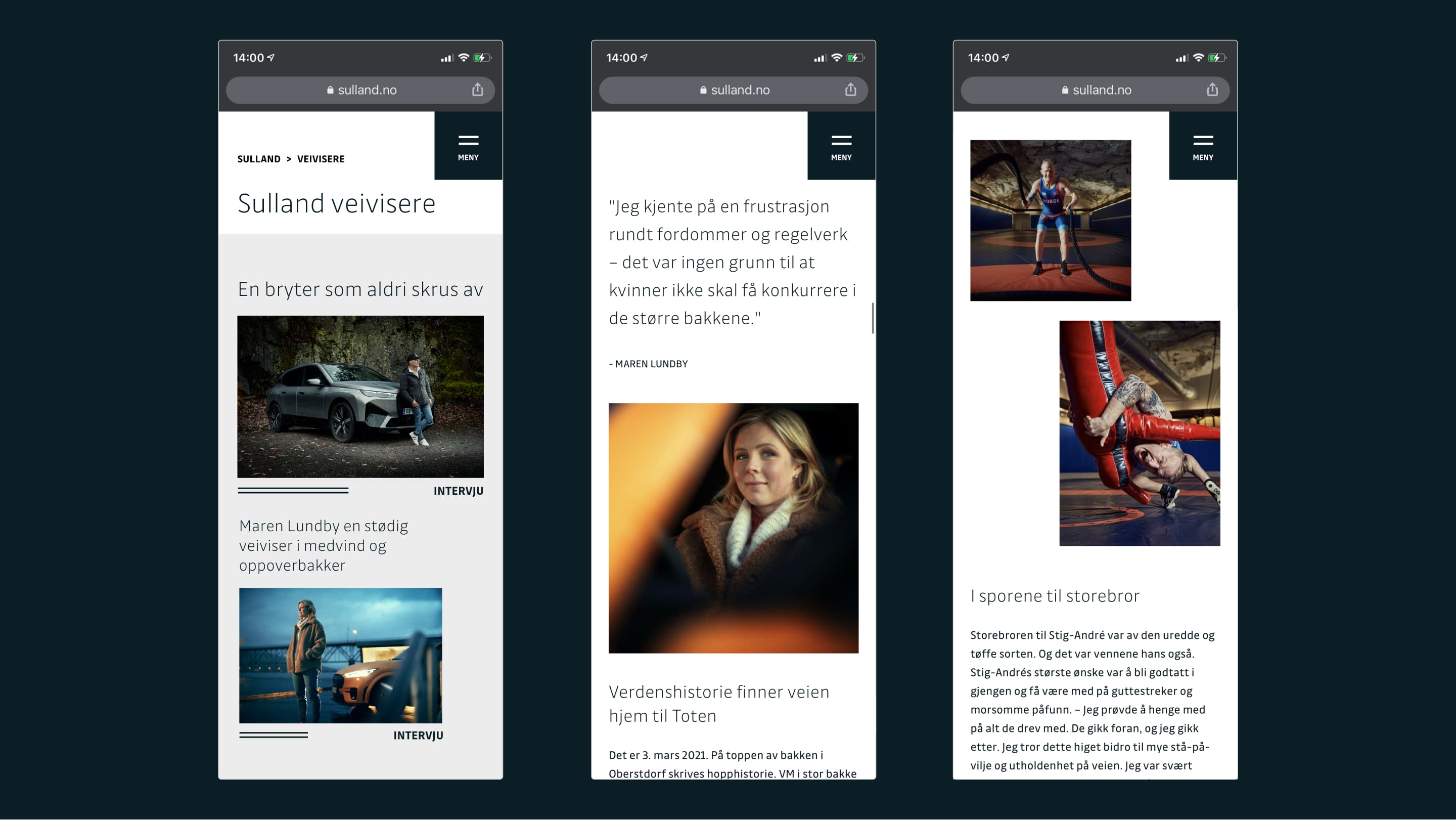
Task: Click the 'I sporene til storebror' heading
Action: pyautogui.click(x=1055, y=595)
